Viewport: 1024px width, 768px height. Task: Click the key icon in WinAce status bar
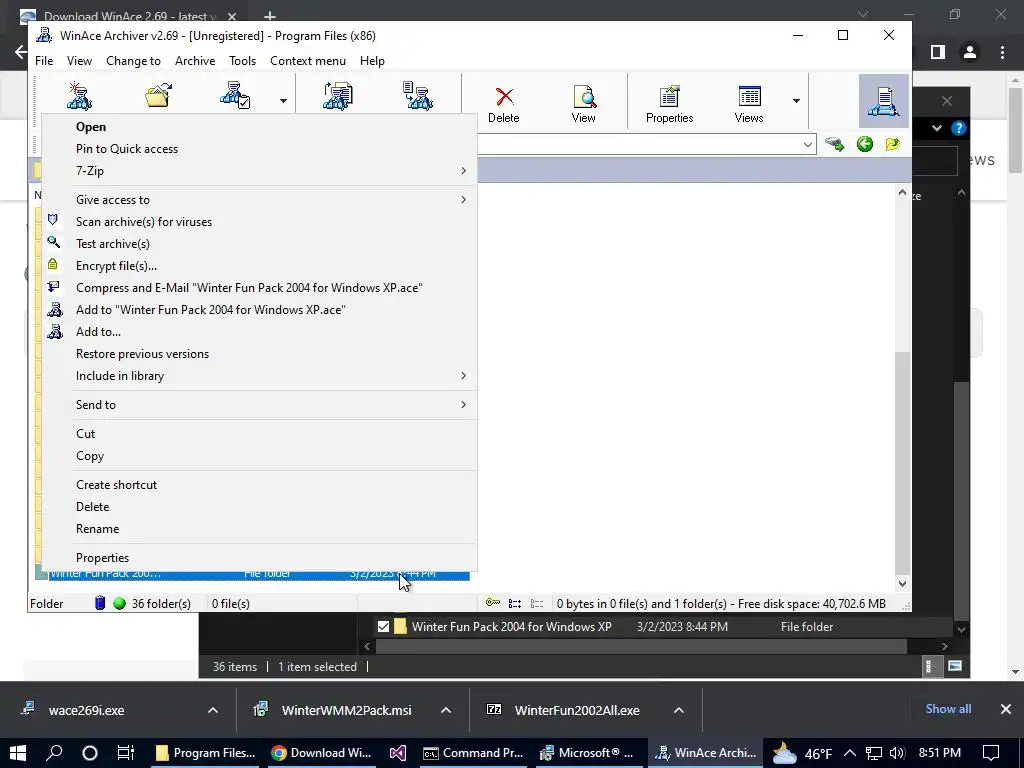(493, 603)
